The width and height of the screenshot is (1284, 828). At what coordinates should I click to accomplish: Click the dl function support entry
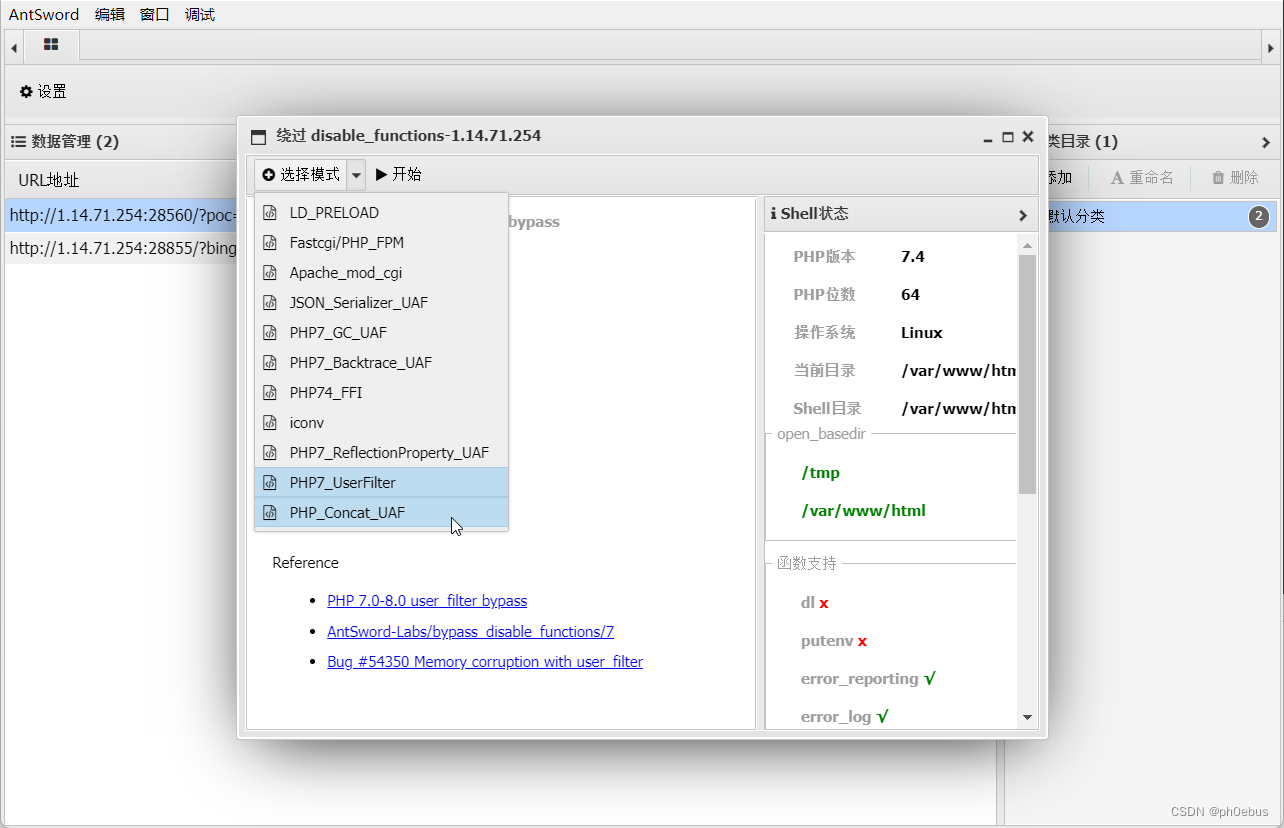point(815,603)
